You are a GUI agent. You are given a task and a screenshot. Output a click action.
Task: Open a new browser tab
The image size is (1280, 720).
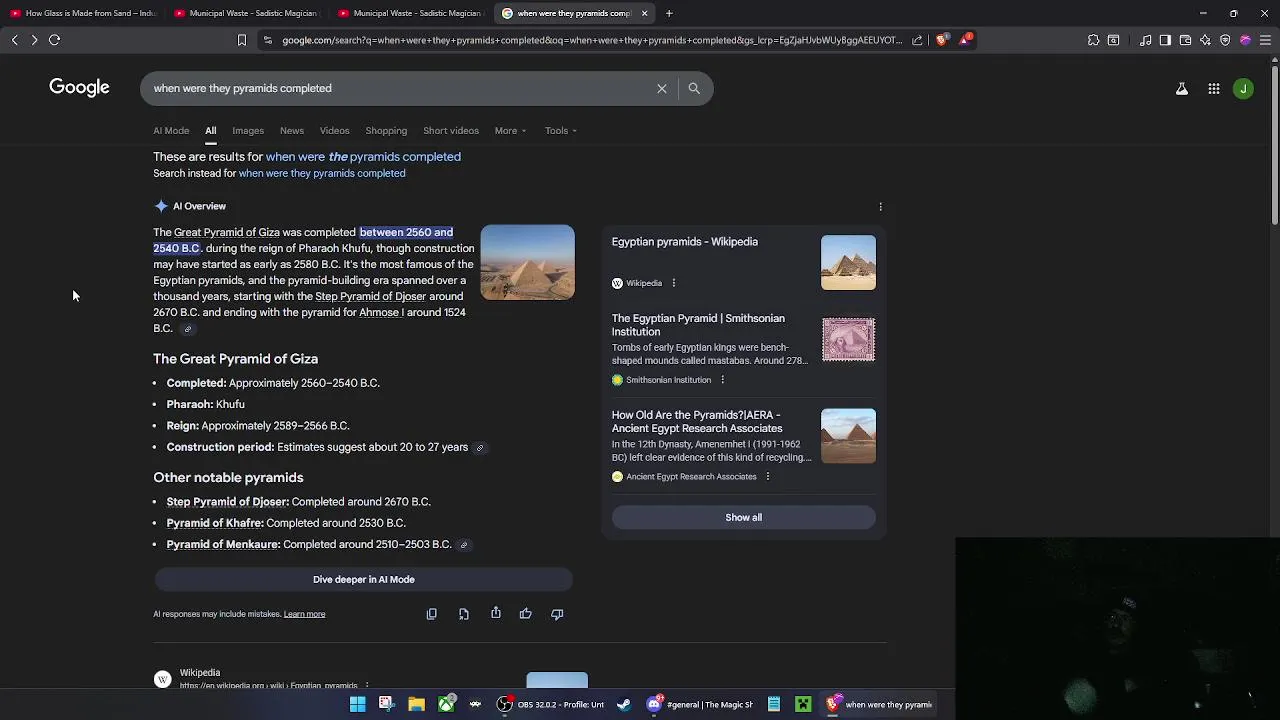pos(669,13)
